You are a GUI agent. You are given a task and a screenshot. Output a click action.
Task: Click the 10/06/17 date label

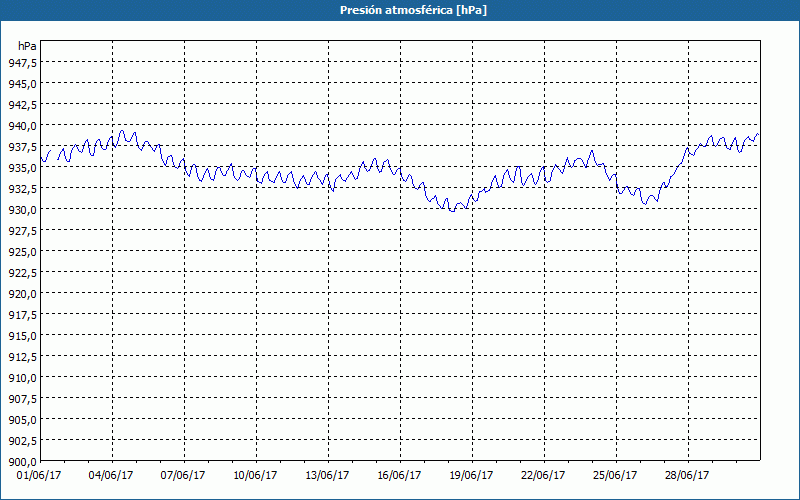click(x=255, y=476)
